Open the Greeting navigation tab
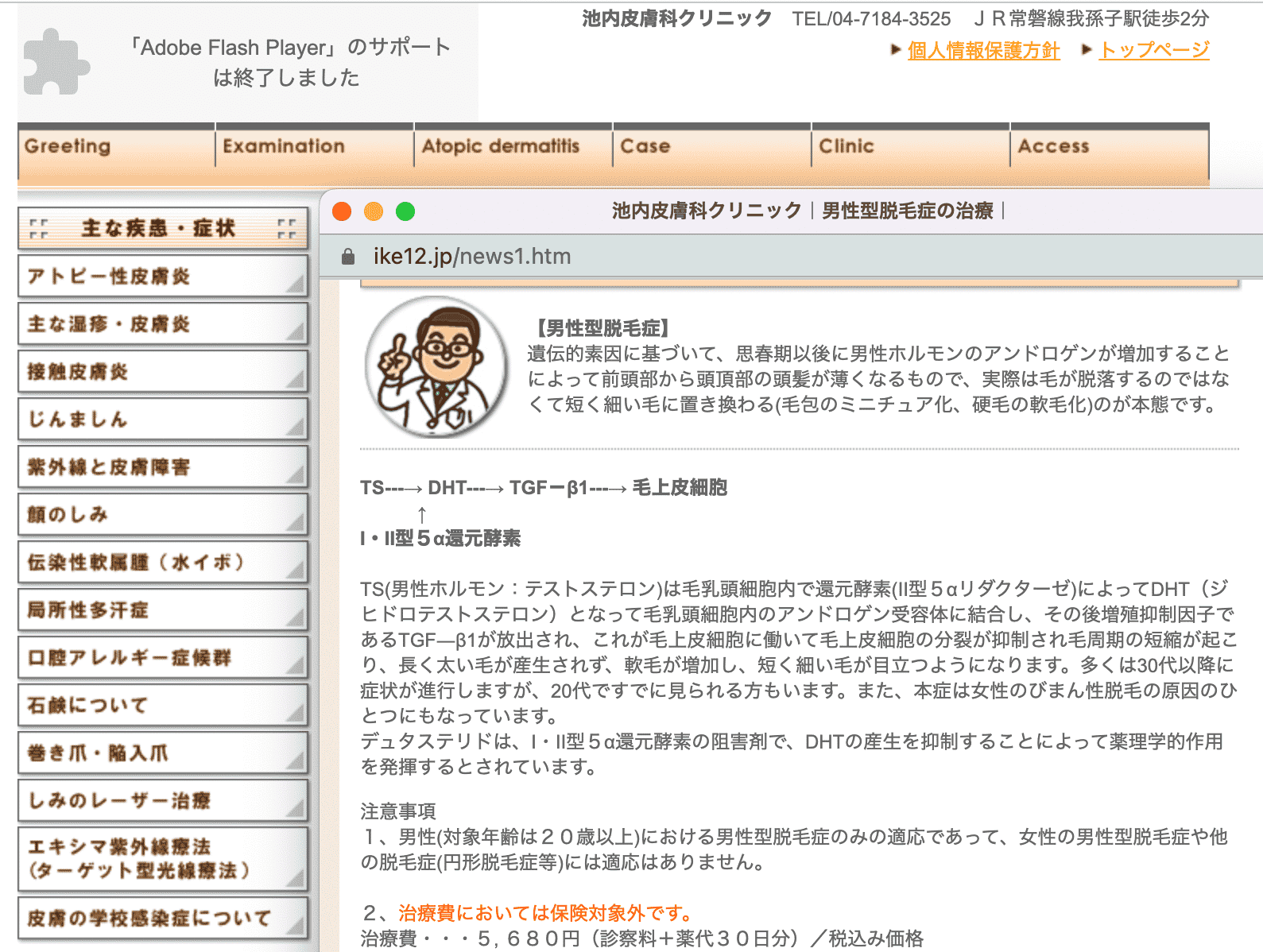The width and height of the screenshot is (1263, 952). click(x=116, y=147)
